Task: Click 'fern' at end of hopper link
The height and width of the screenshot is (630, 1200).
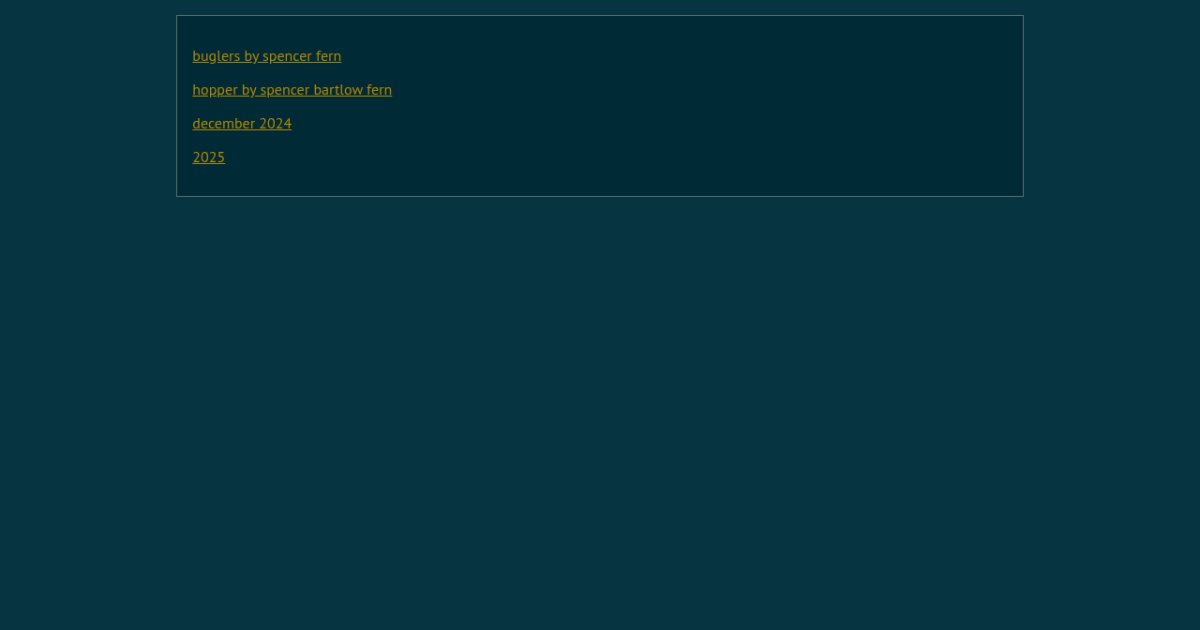Action: [x=379, y=90]
